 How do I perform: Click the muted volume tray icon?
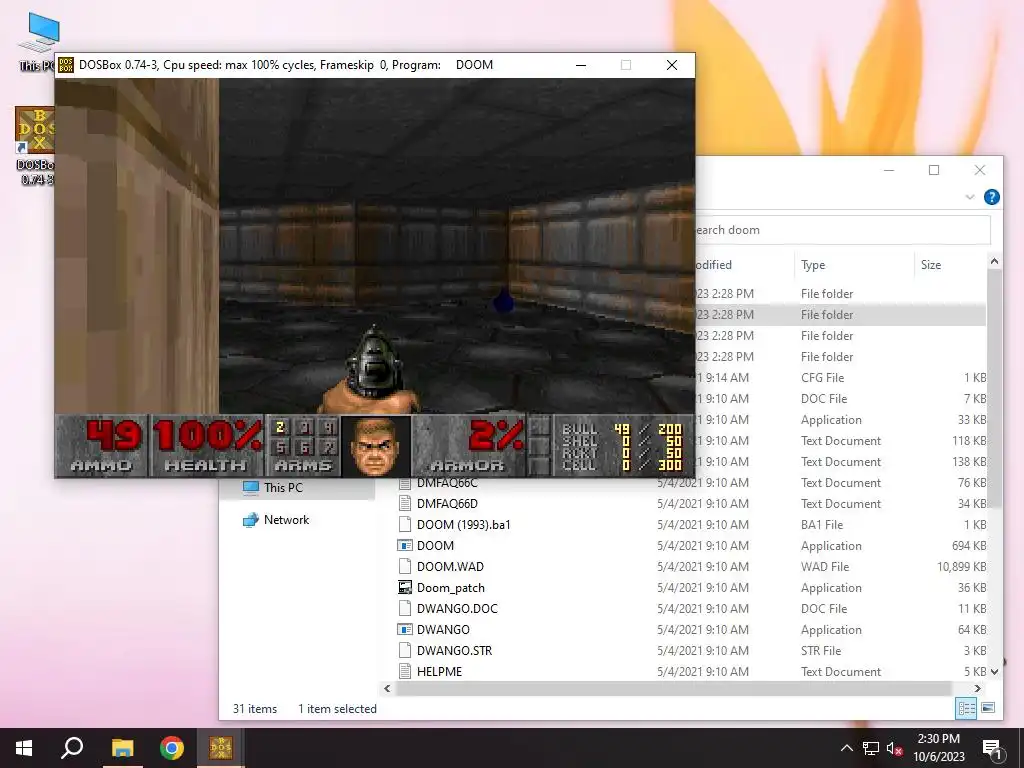(x=894, y=748)
